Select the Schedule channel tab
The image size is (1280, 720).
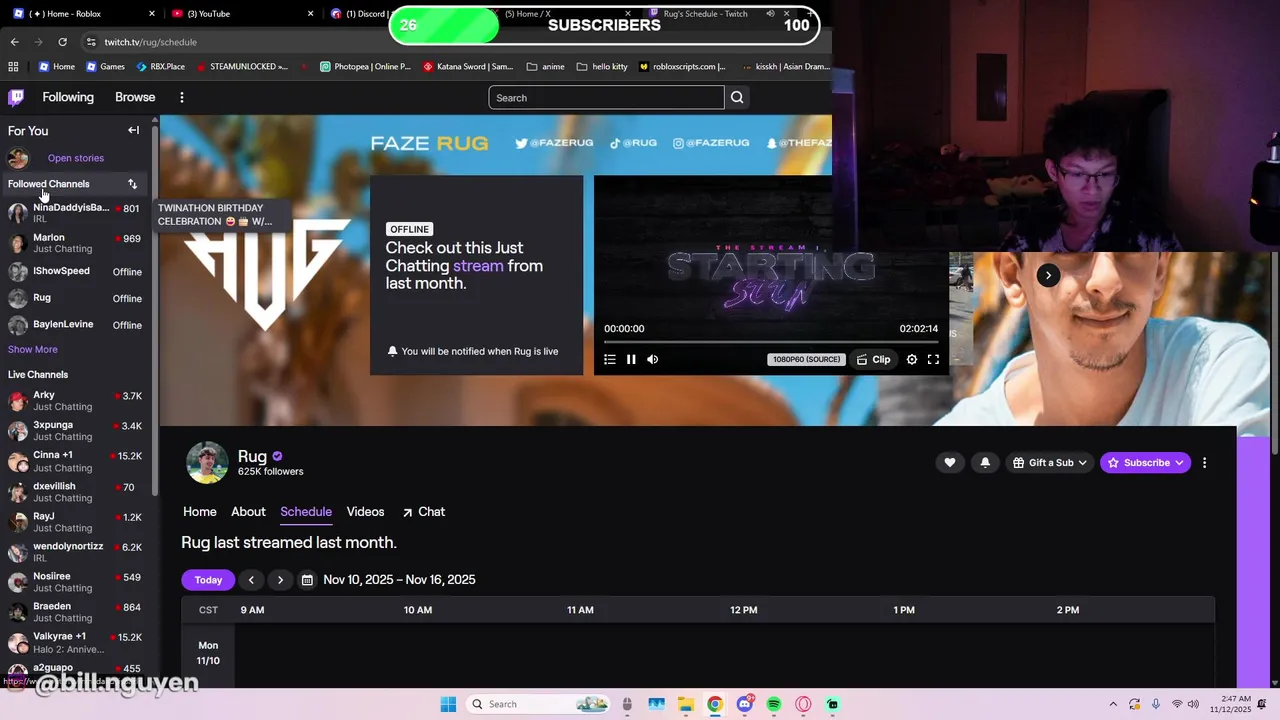tap(306, 511)
